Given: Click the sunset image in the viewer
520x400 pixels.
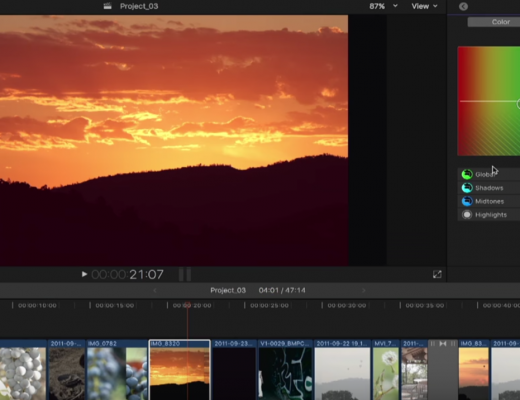Looking at the screenshot, I should pos(174,140).
